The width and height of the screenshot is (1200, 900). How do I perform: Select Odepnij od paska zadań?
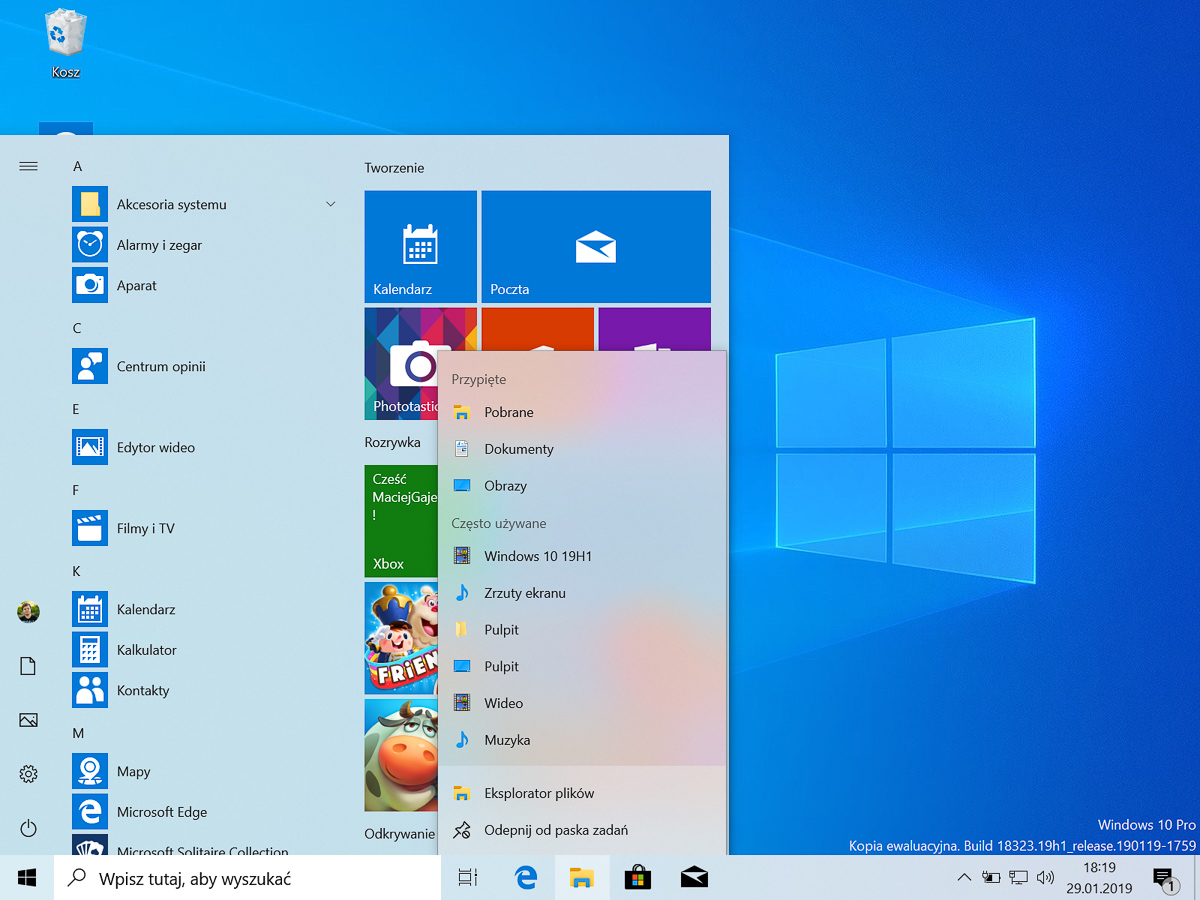click(x=582, y=830)
